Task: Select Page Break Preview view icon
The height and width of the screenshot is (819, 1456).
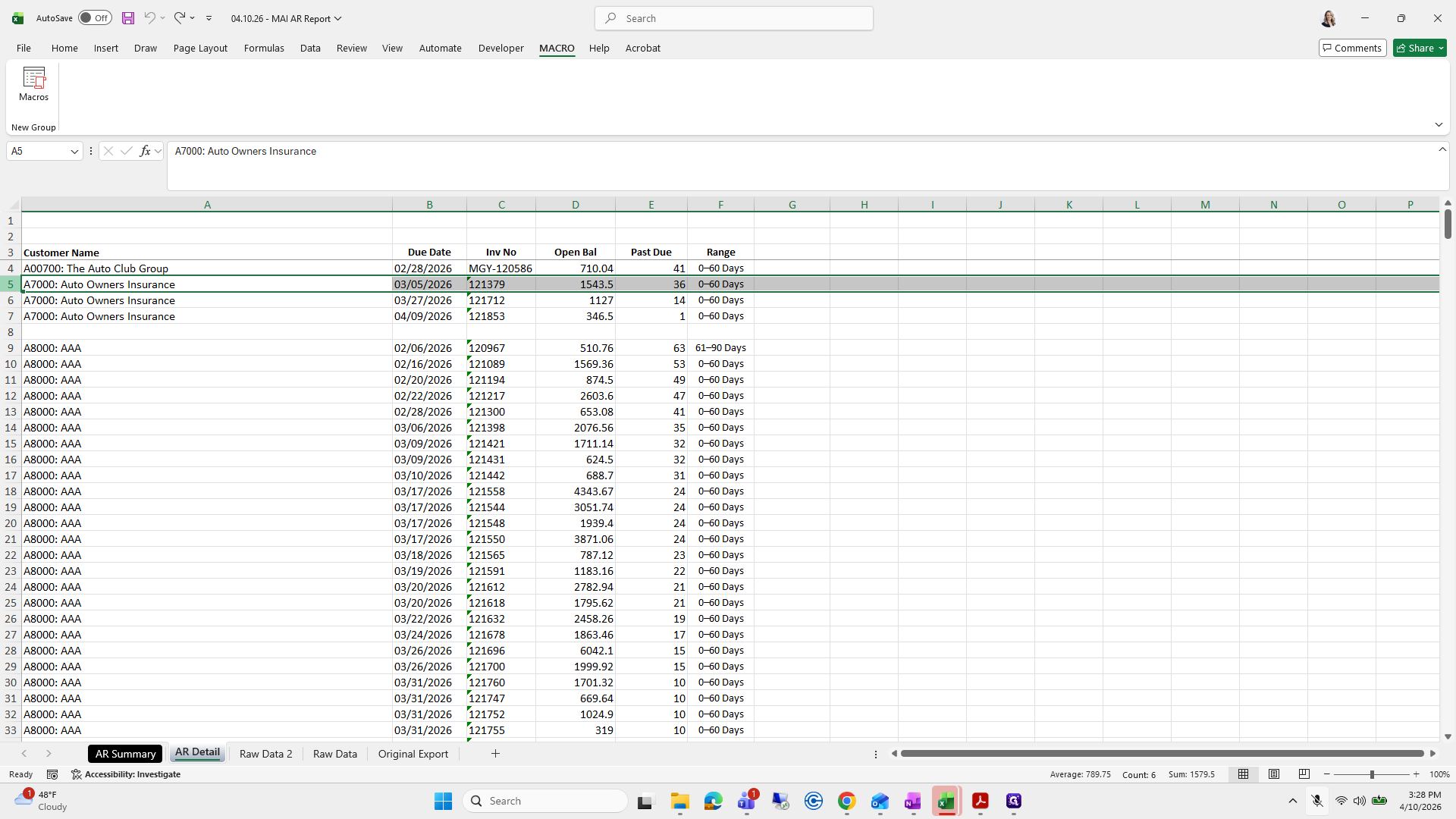Action: [1304, 774]
